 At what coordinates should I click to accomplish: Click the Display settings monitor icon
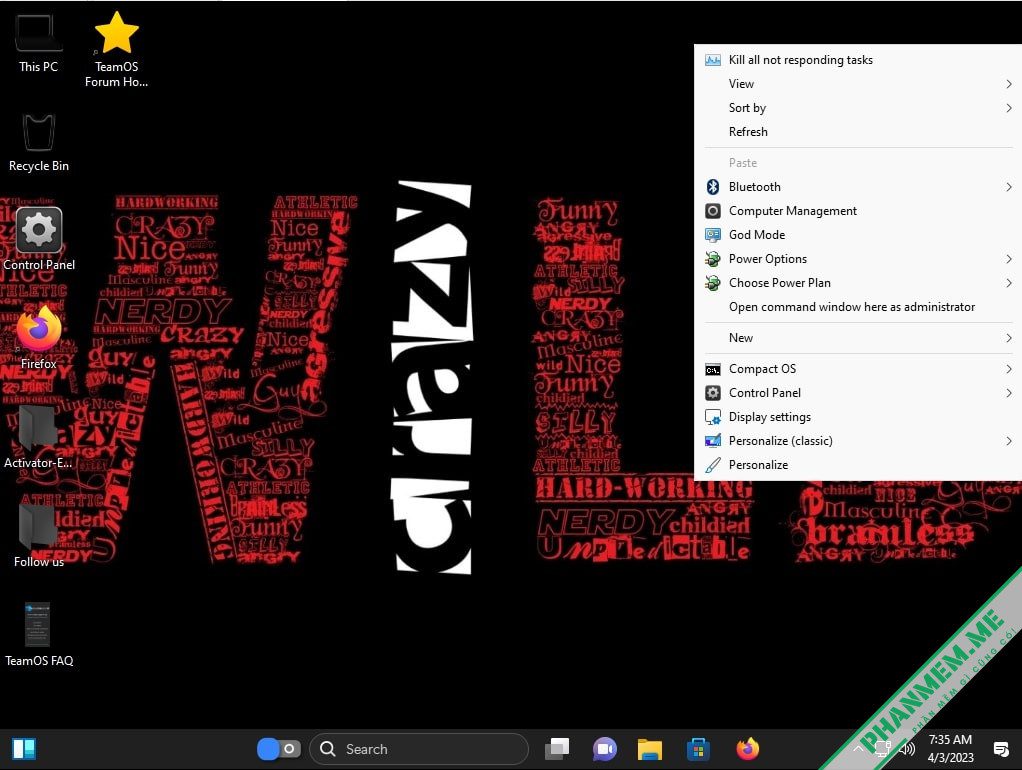(713, 417)
